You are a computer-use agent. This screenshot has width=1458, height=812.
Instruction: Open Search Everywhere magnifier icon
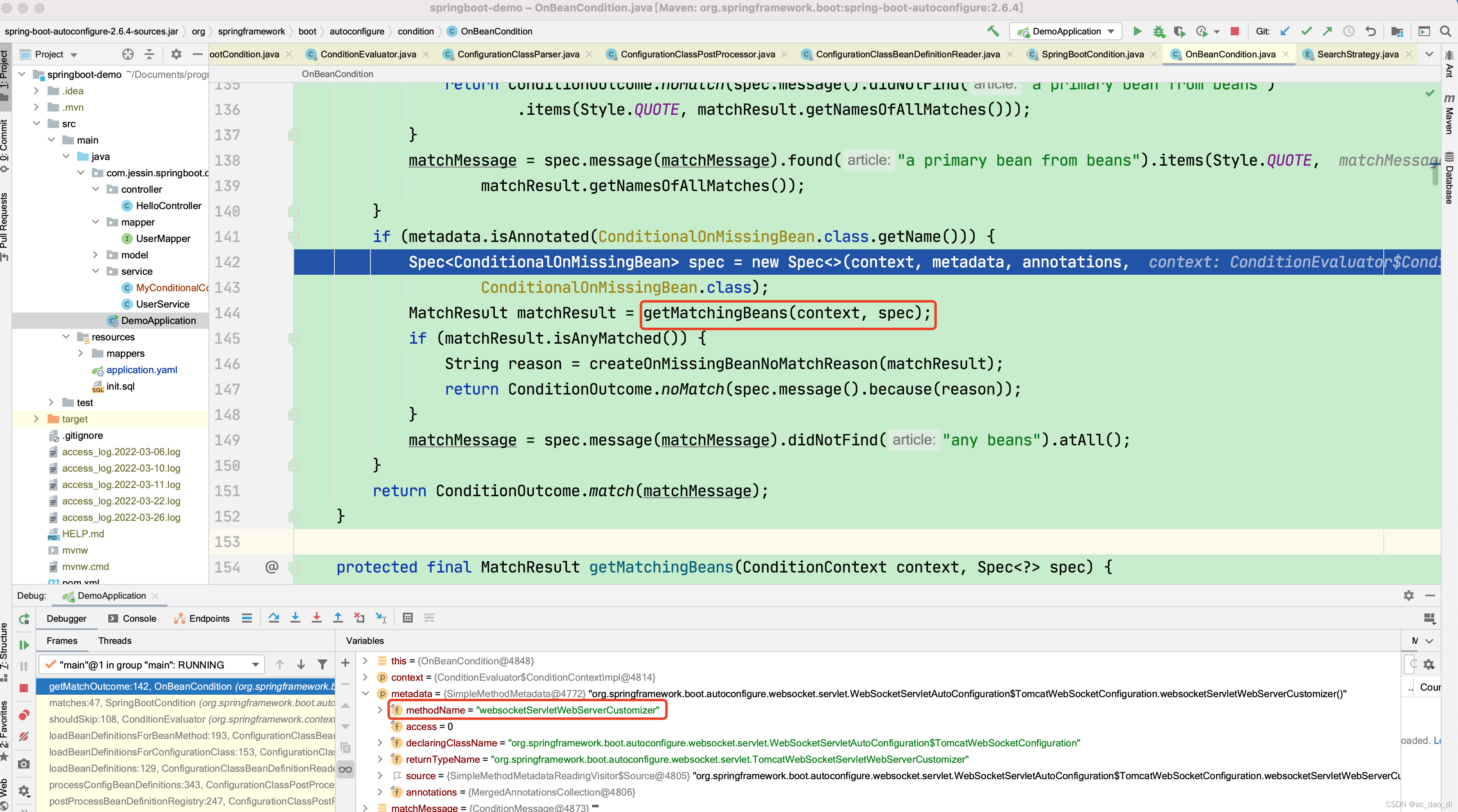pos(1445,31)
